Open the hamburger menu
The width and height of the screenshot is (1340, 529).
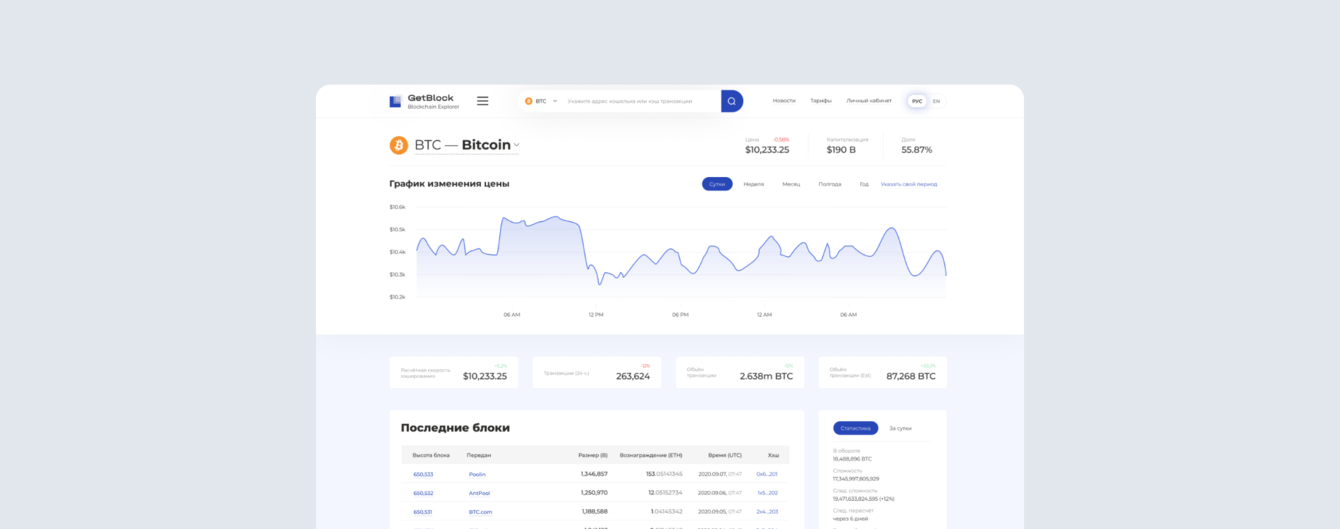coord(483,101)
